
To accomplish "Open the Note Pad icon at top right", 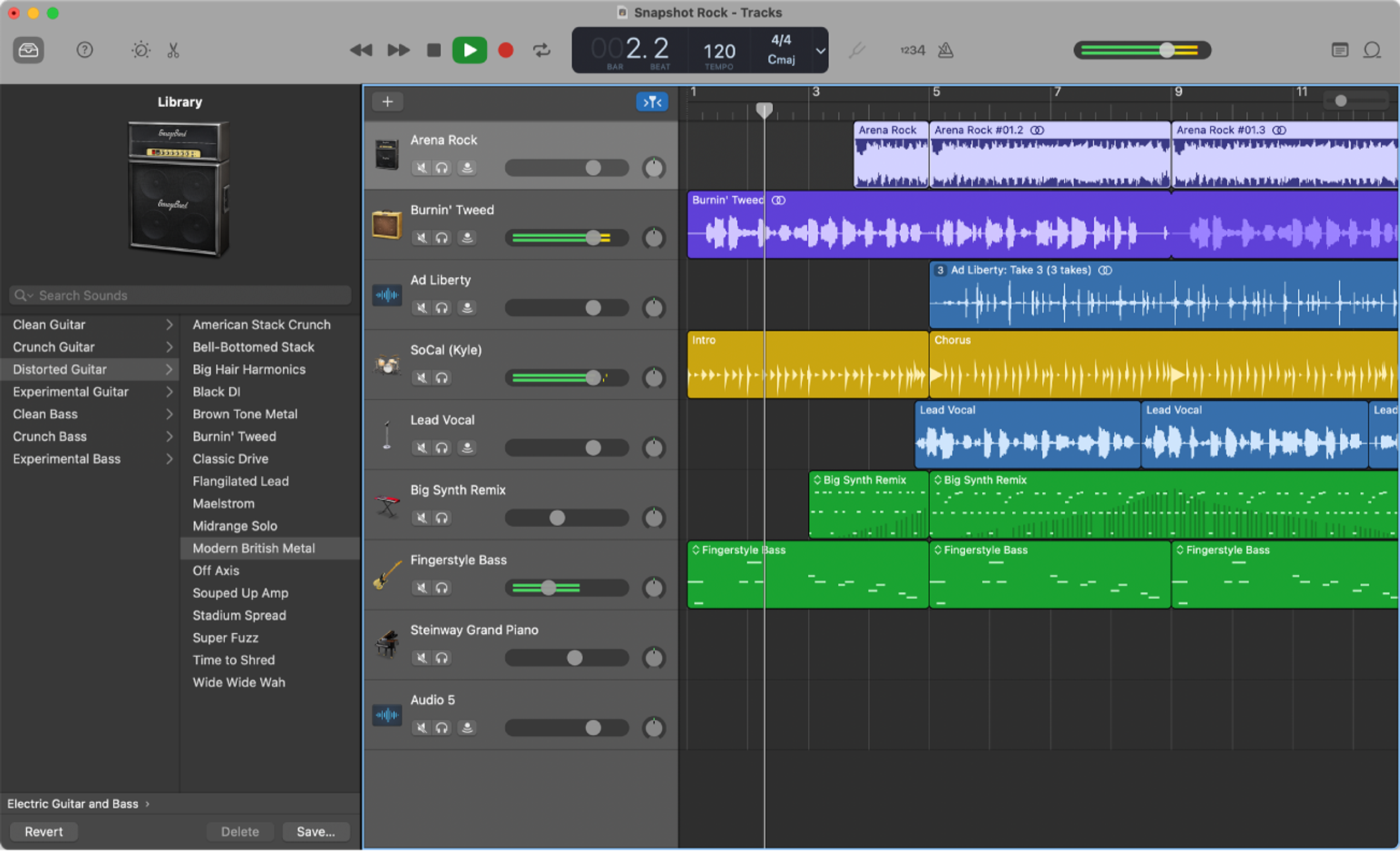I will click(1339, 50).
